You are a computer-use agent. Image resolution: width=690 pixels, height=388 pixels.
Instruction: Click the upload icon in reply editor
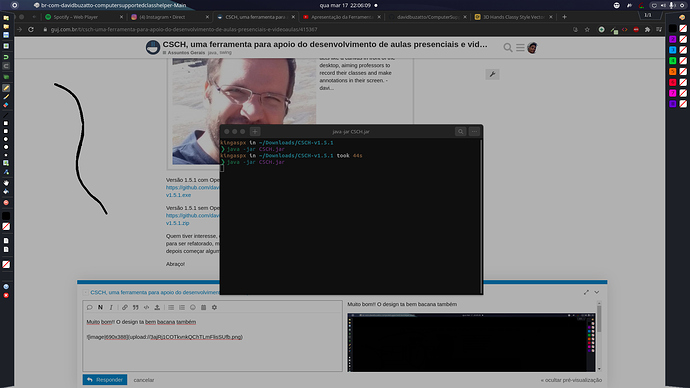(x=157, y=307)
